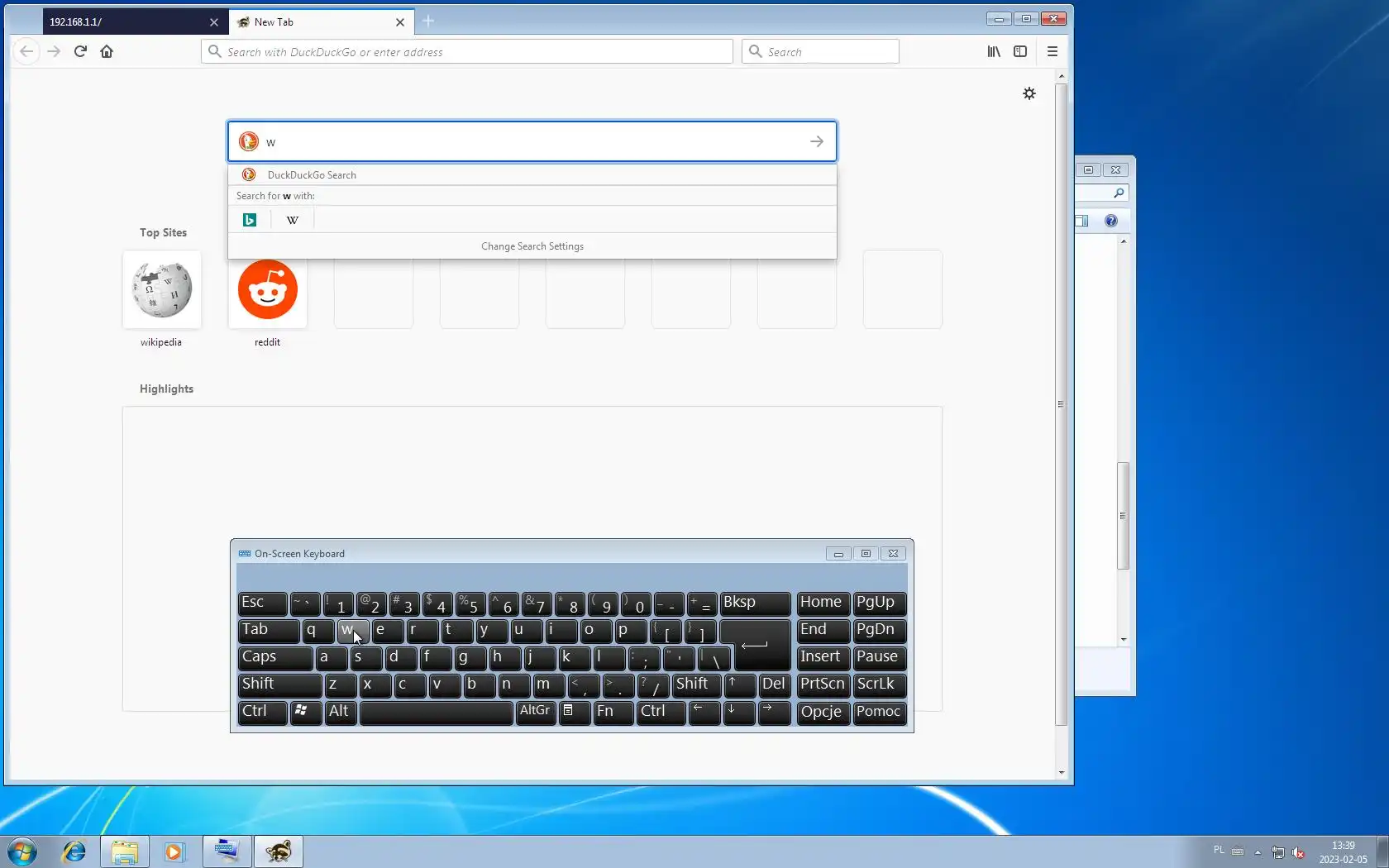Image resolution: width=1389 pixels, height=868 pixels.
Task: Open Windows Media Player from taskbar
Action: click(174, 851)
